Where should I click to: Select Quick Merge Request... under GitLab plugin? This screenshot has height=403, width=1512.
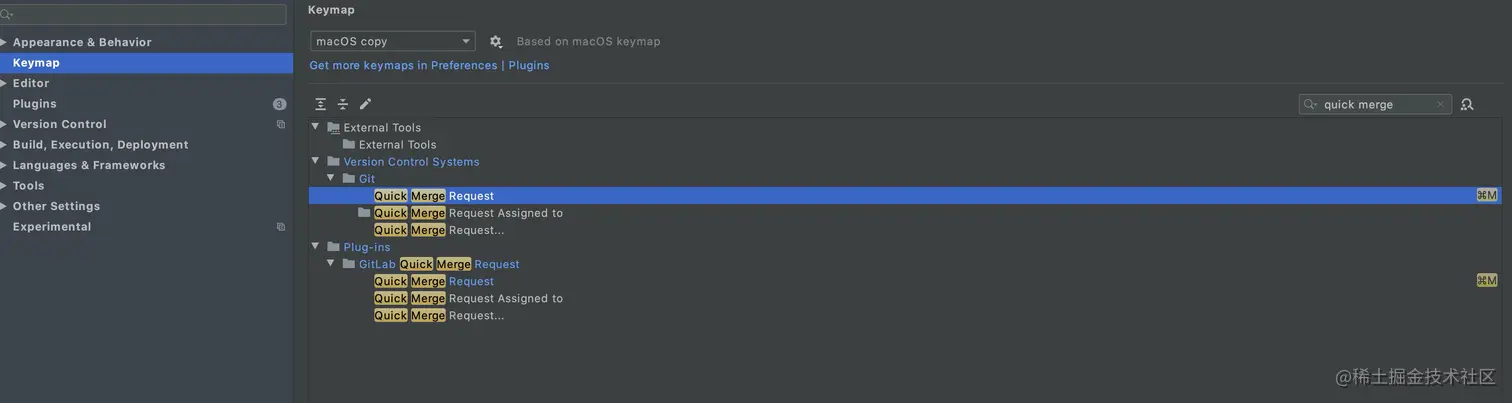[x=439, y=315]
